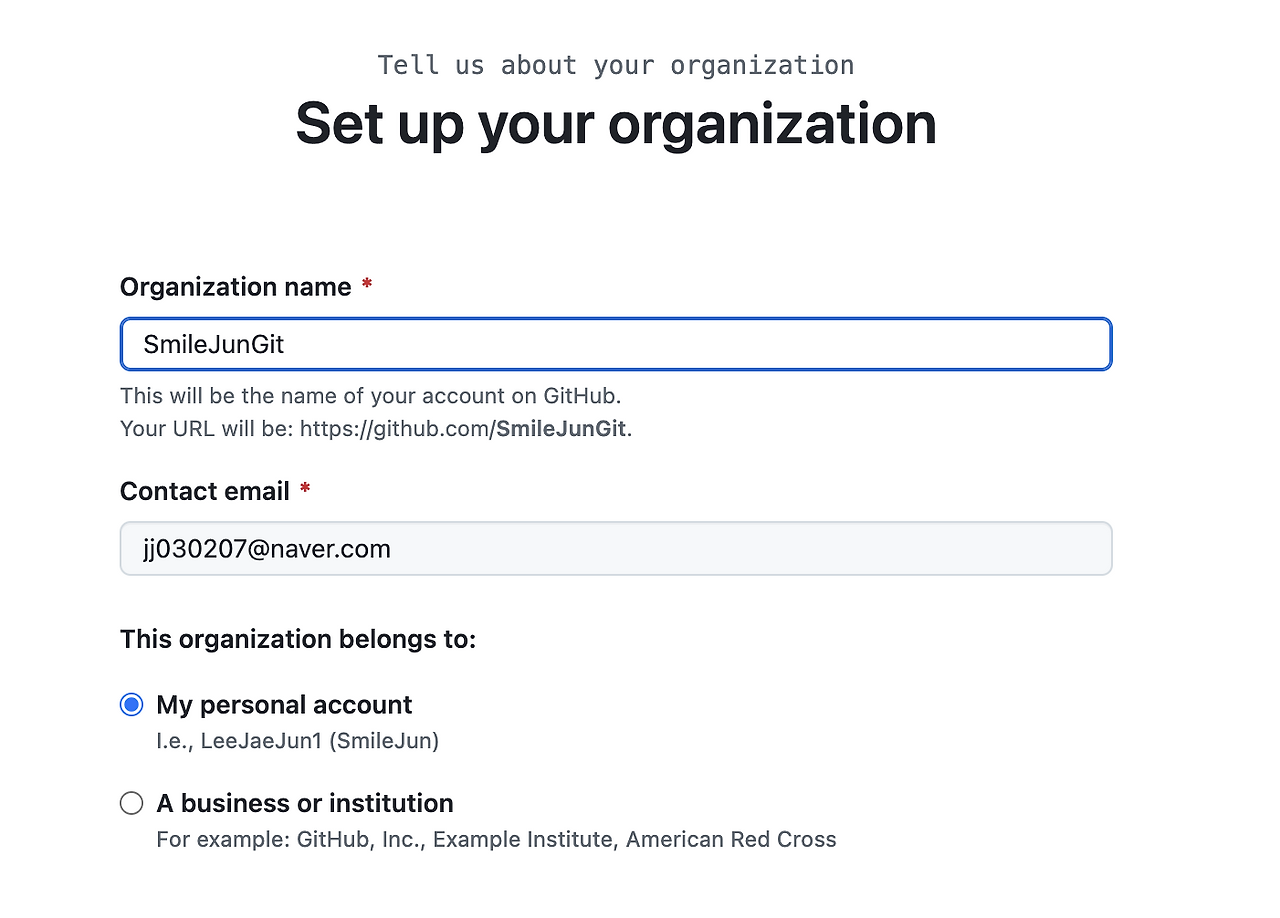The height and width of the screenshot is (918, 1280).
Task: Click the American Red Cross example text
Action: [x=731, y=839]
